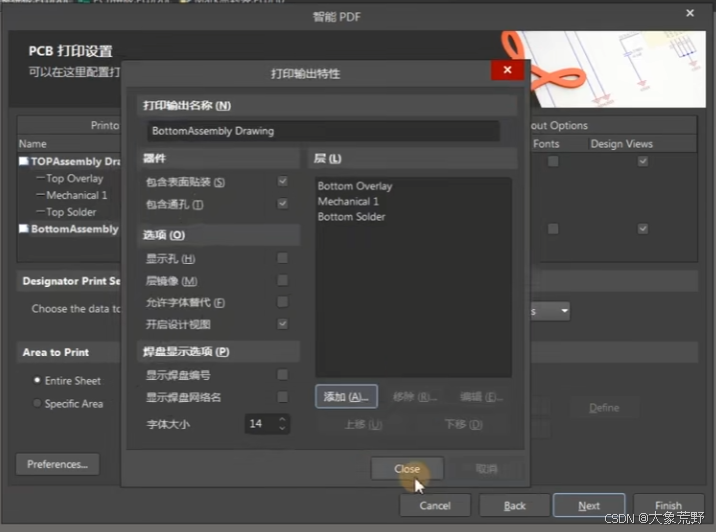Toggle Fonts checkbox for BottomAssembly row
Viewport: 716px width, 532px height.
point(553,228)
